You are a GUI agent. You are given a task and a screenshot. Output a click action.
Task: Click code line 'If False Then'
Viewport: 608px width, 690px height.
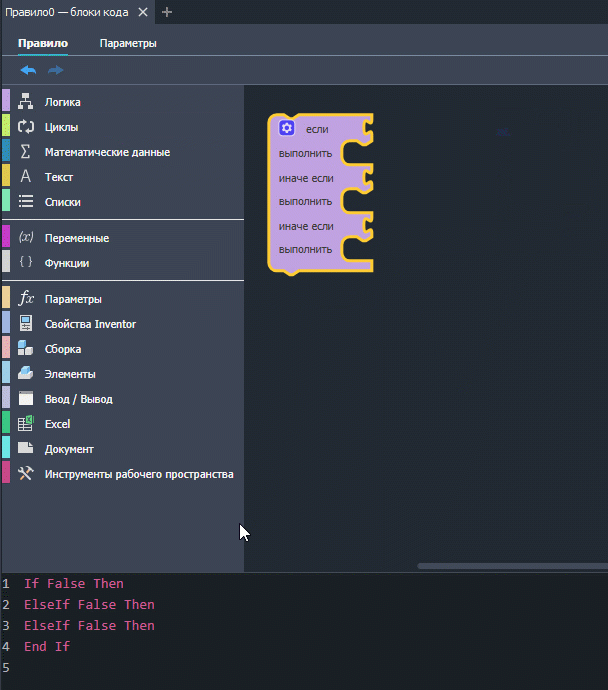(x=74, y=584)
